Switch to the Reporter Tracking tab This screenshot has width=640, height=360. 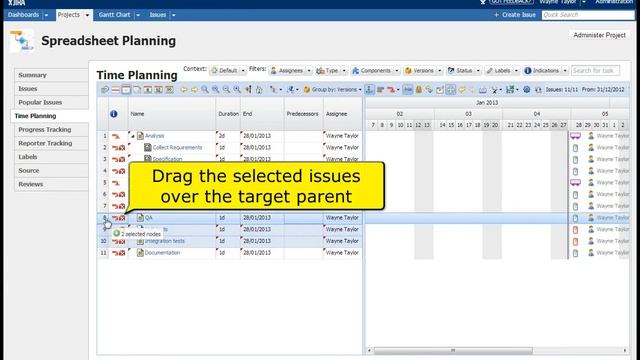tap(51, 143)
